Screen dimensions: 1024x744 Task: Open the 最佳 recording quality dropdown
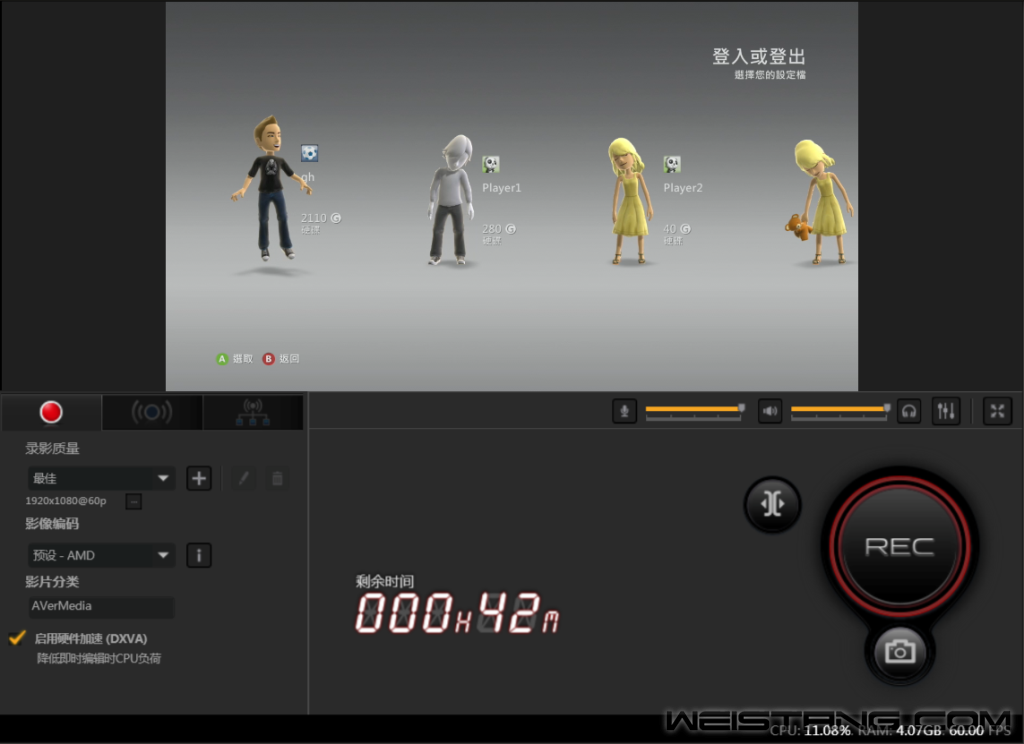(101, 478)
